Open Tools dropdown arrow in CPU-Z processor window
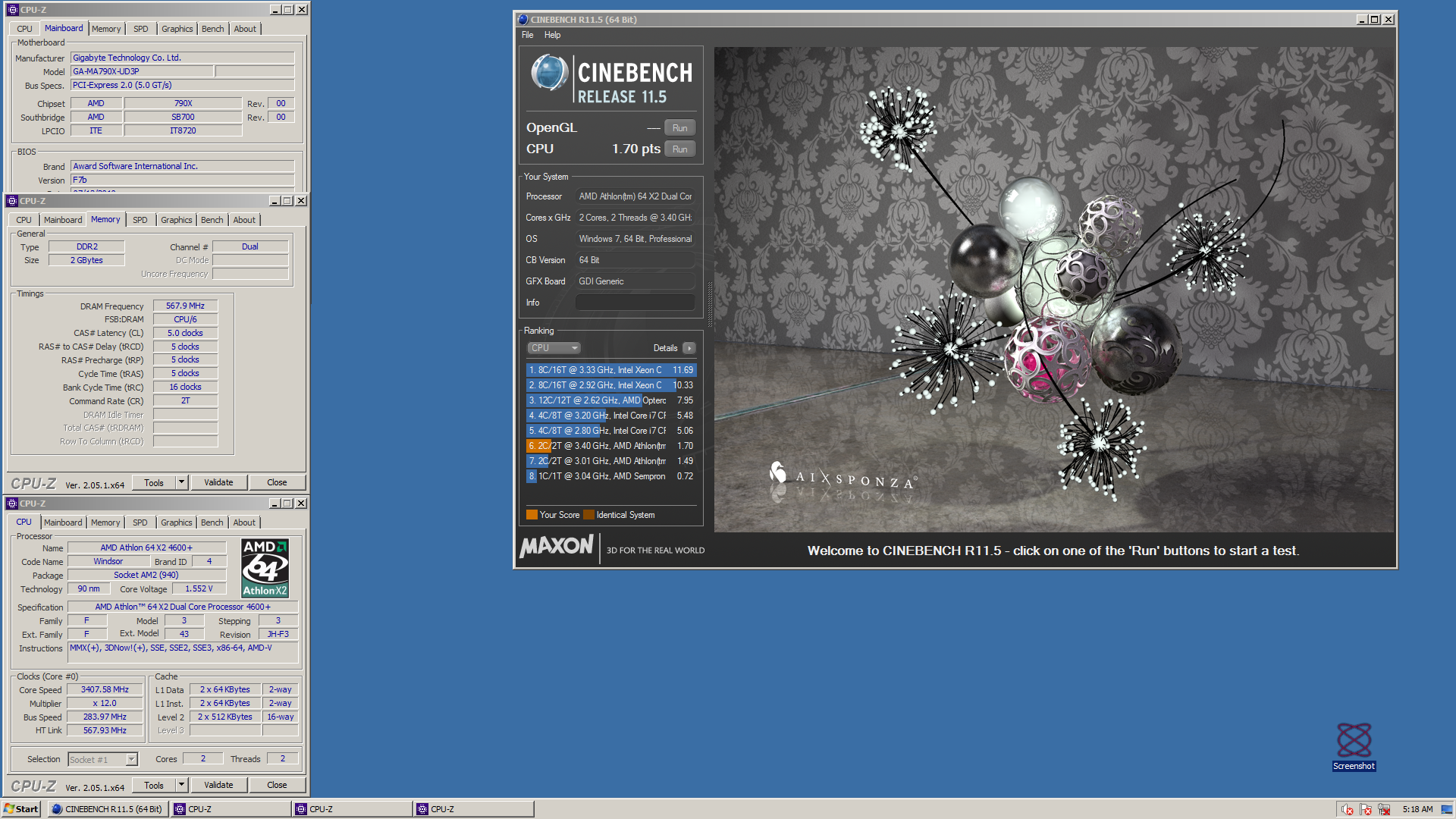This screenshot has width=1456, height=819. [x=181, y=785]
